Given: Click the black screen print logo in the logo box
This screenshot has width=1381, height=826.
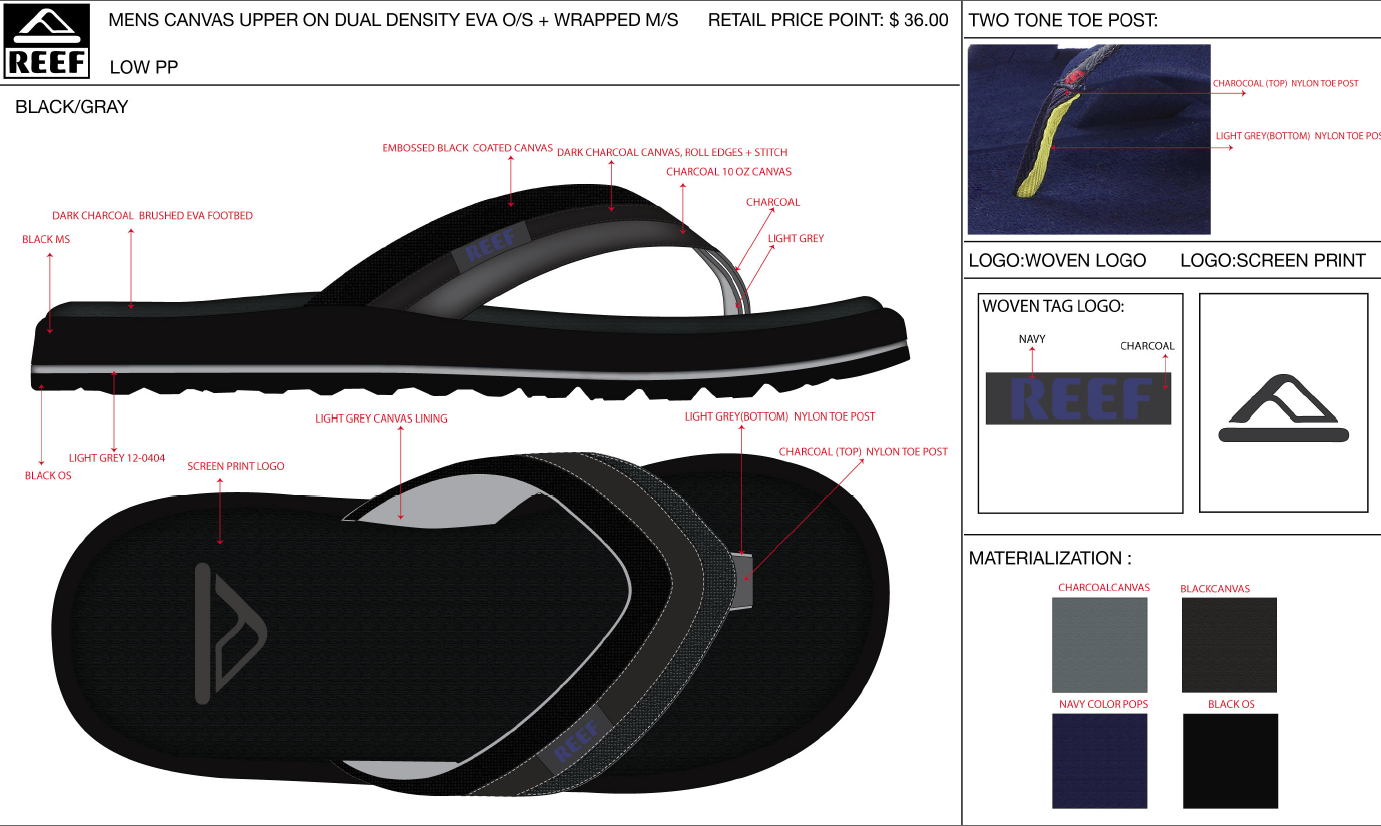Looking at the screenshot, I should [x=1284, y=409].
